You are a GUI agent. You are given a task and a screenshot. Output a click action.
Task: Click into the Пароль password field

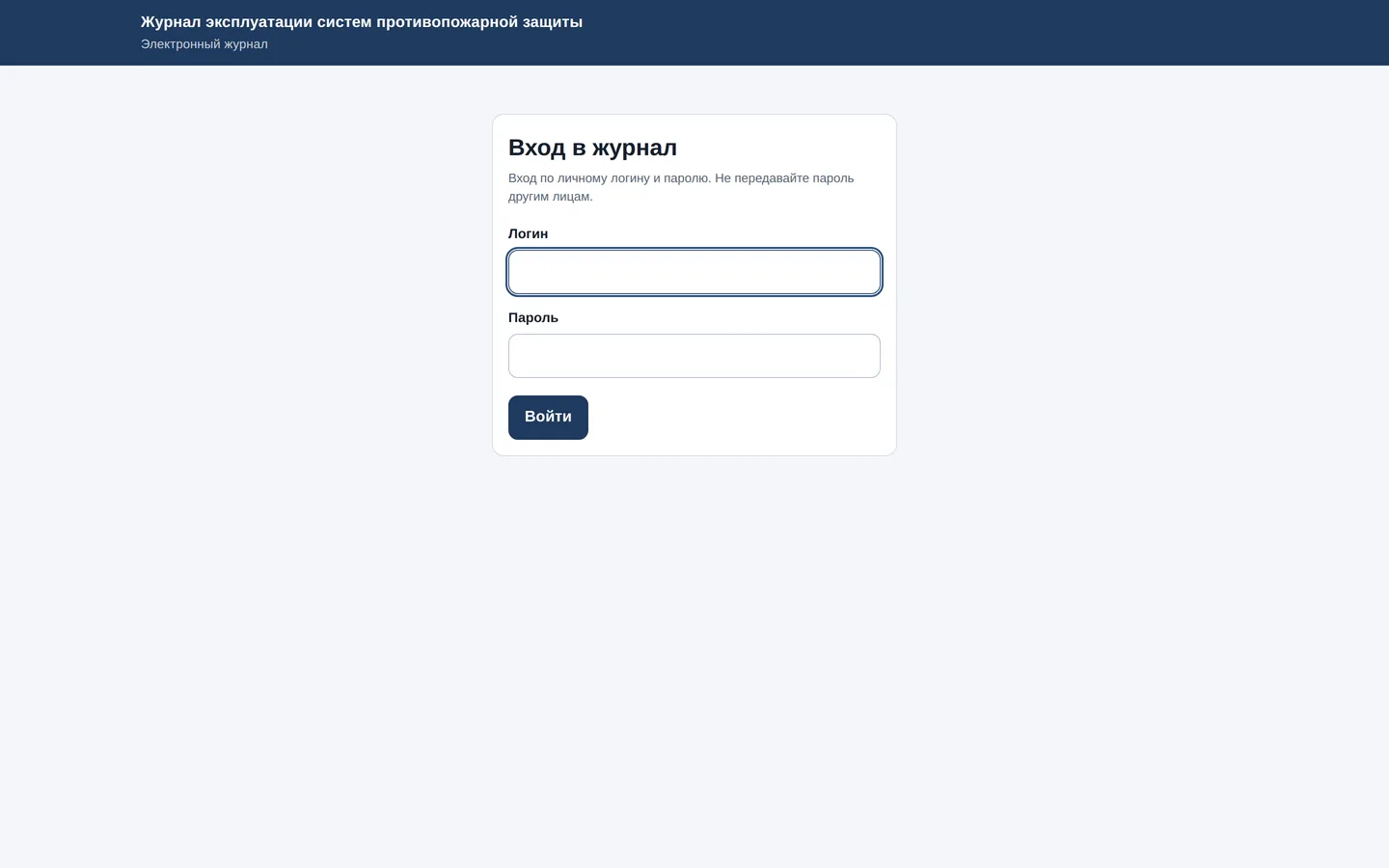coord(694,356)
